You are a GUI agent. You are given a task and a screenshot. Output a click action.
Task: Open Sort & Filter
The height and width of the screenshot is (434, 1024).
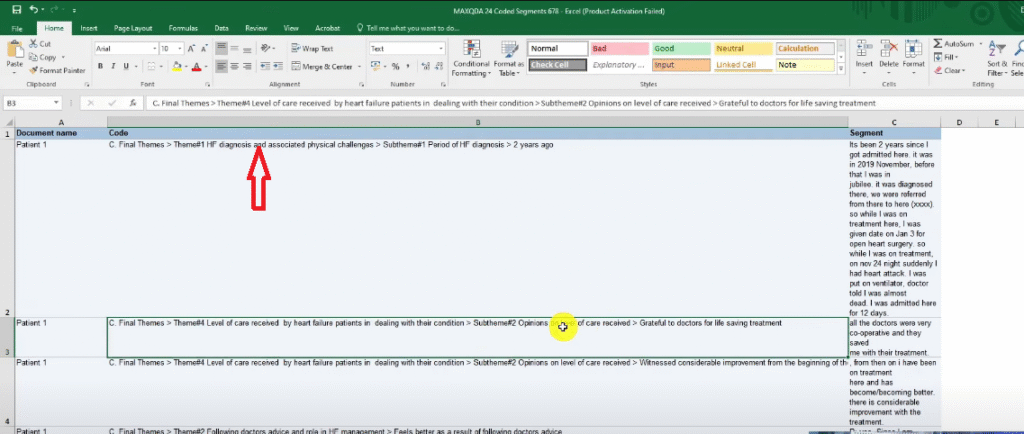(997, 58)
